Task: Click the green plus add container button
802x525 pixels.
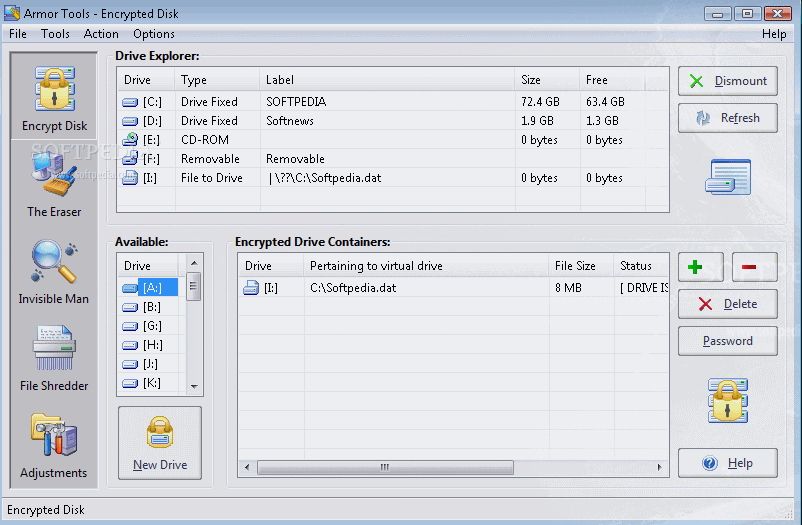Action: click(x=701, y=267)
